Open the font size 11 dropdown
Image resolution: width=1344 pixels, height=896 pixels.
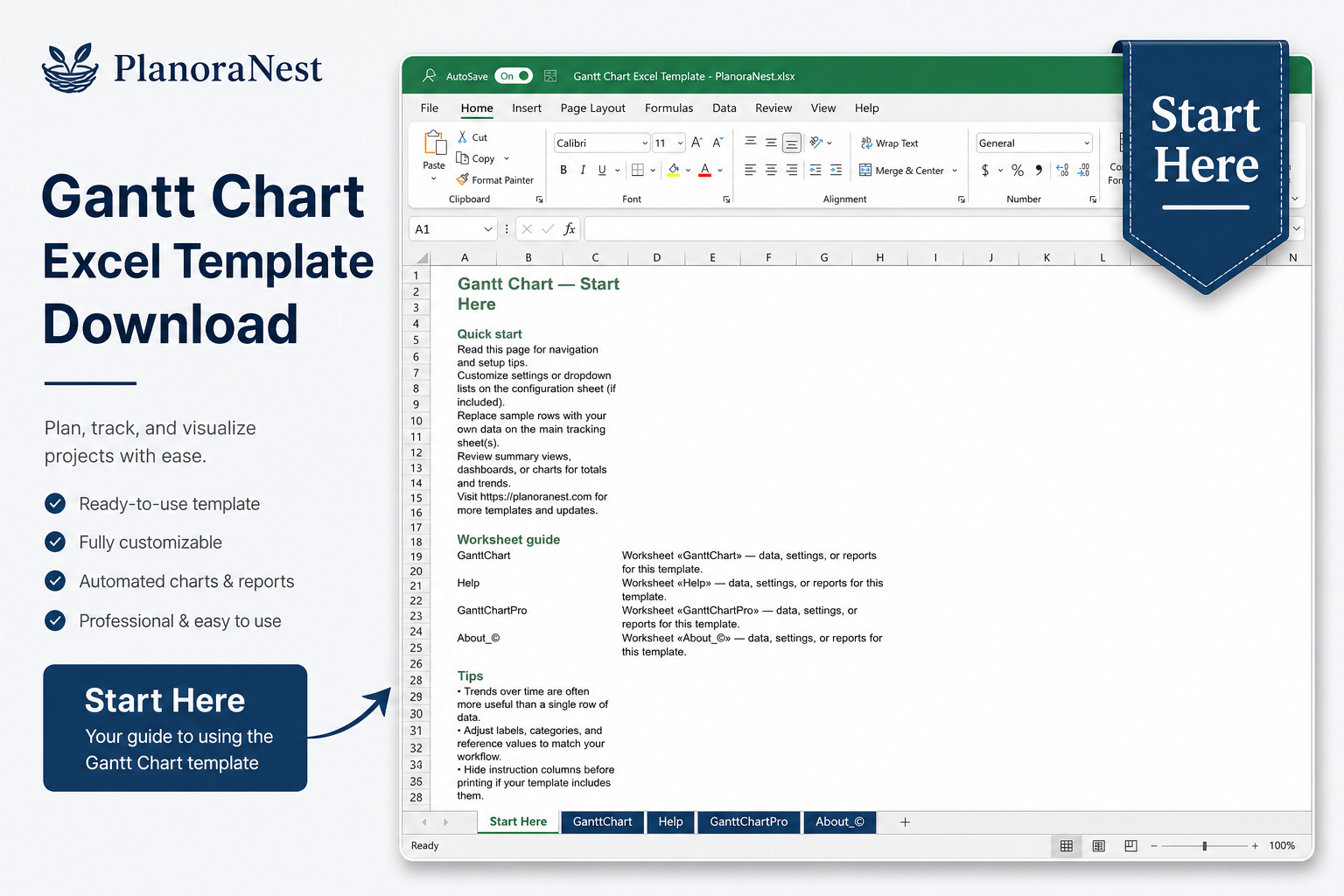pyautogui.click(x=680, y=143)
